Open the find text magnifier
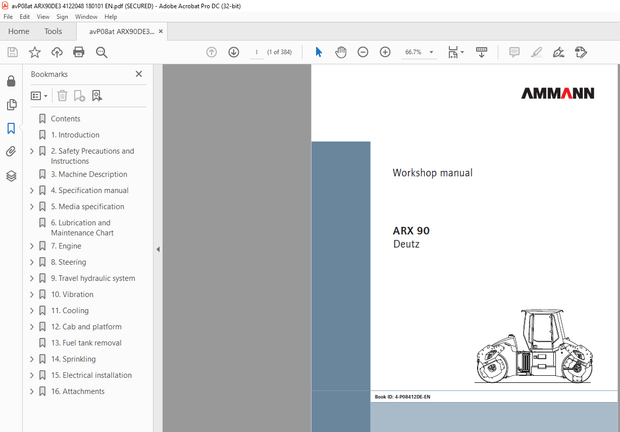 tap(101, 52)
